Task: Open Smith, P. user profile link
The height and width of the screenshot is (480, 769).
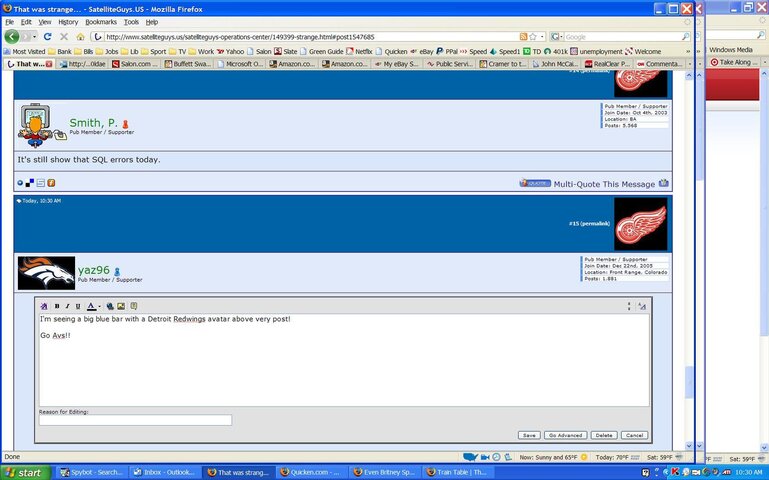Action: 93,123
